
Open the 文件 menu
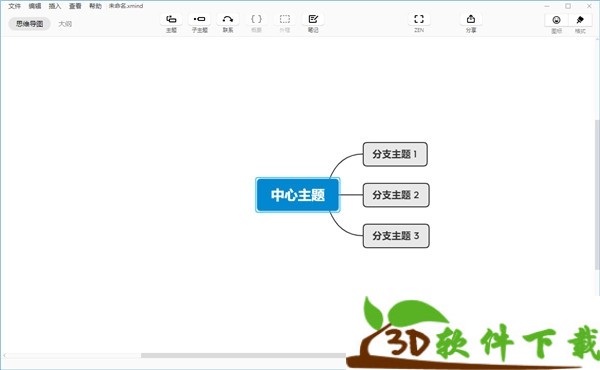tap(15, 6)
